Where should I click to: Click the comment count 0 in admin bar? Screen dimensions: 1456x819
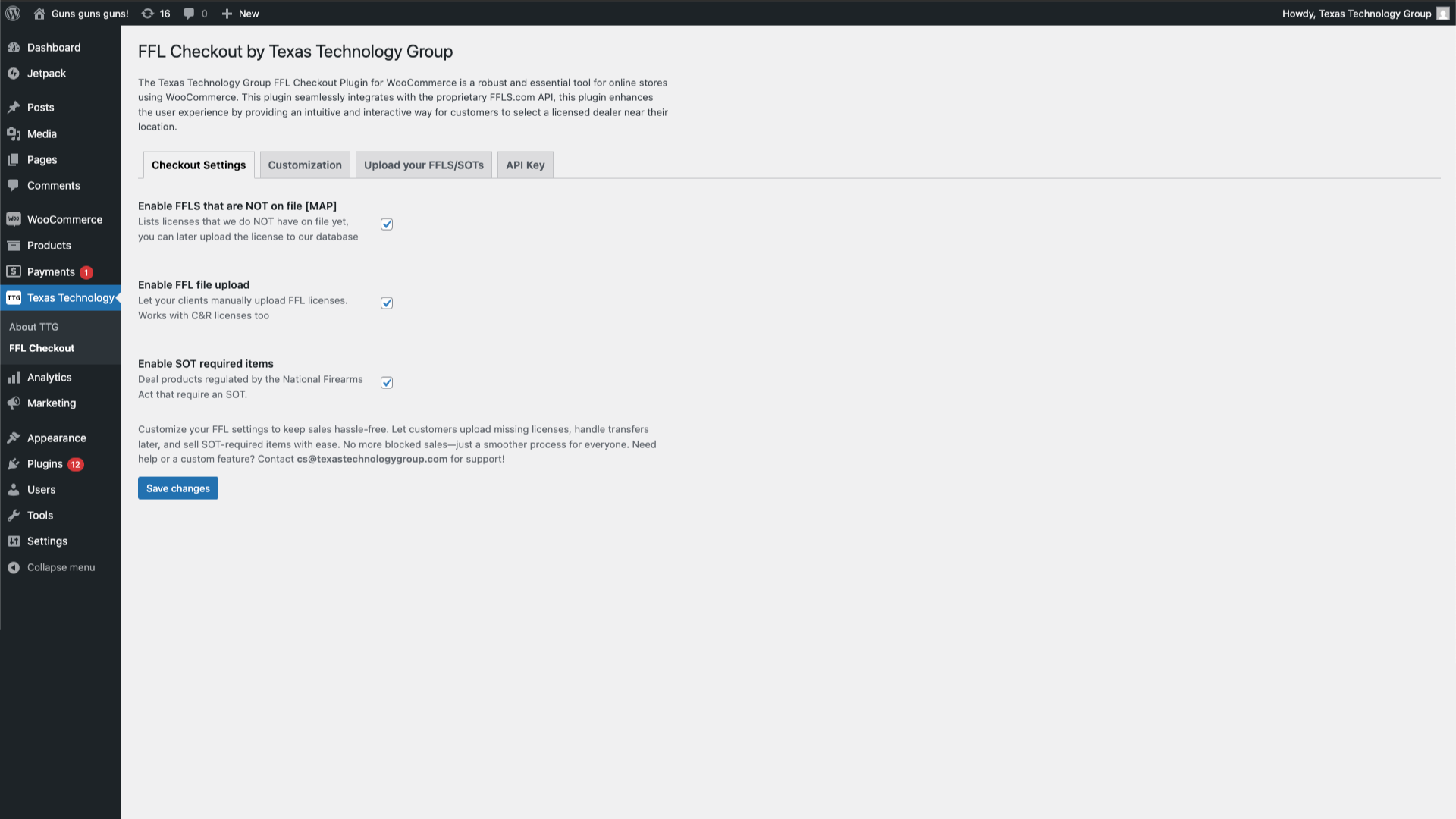click(204, 14)
